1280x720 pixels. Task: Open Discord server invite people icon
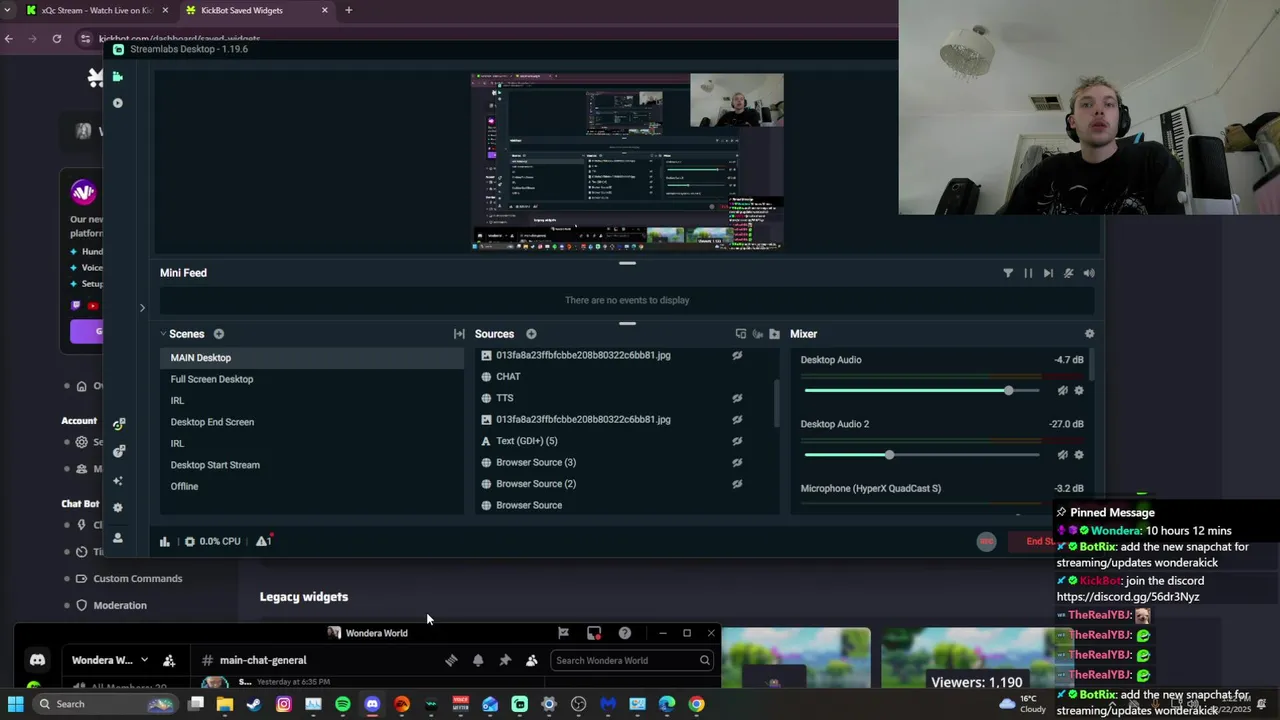pos(169,660)
